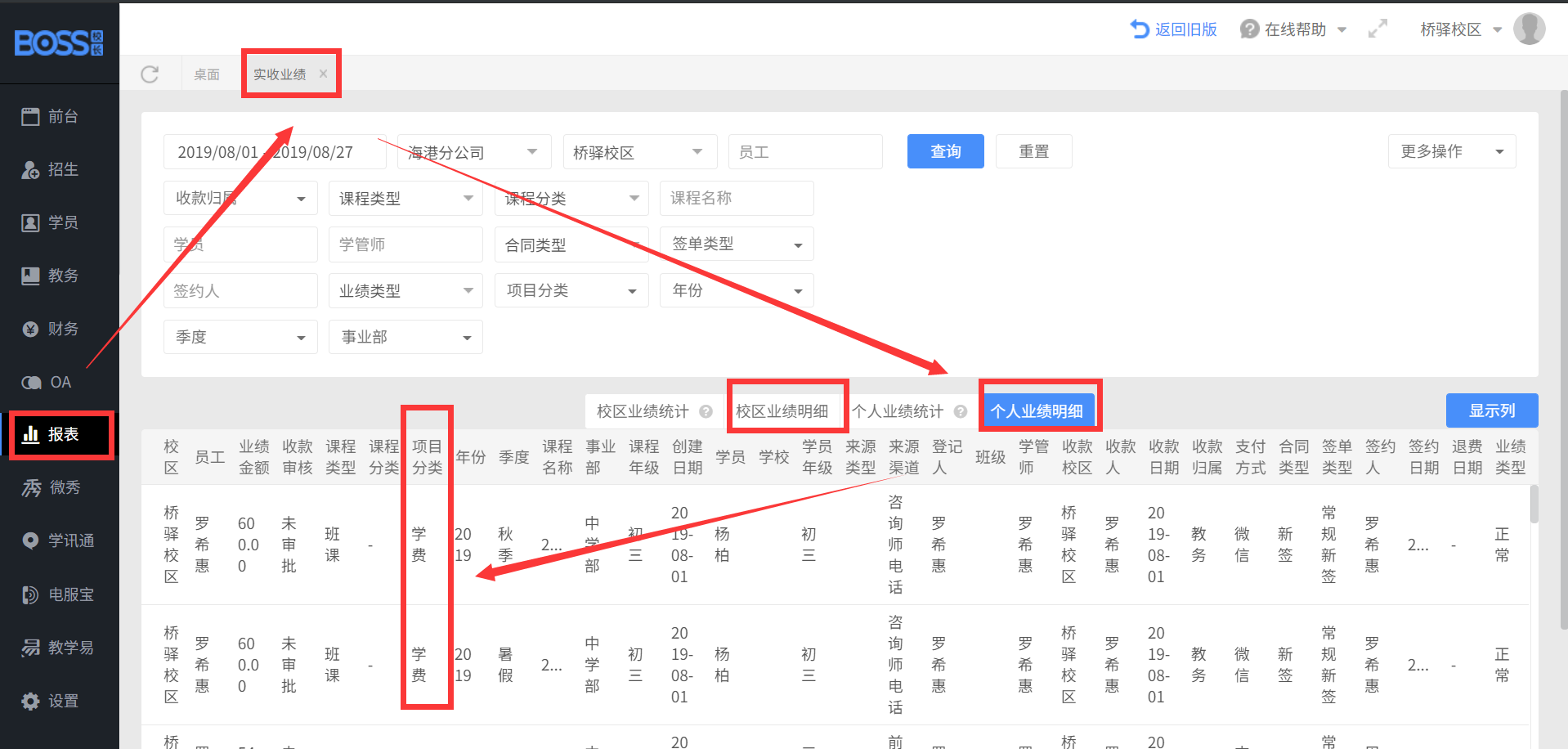Click the 退费日期 column header

pyautogui.click(x=1467, y=457)
